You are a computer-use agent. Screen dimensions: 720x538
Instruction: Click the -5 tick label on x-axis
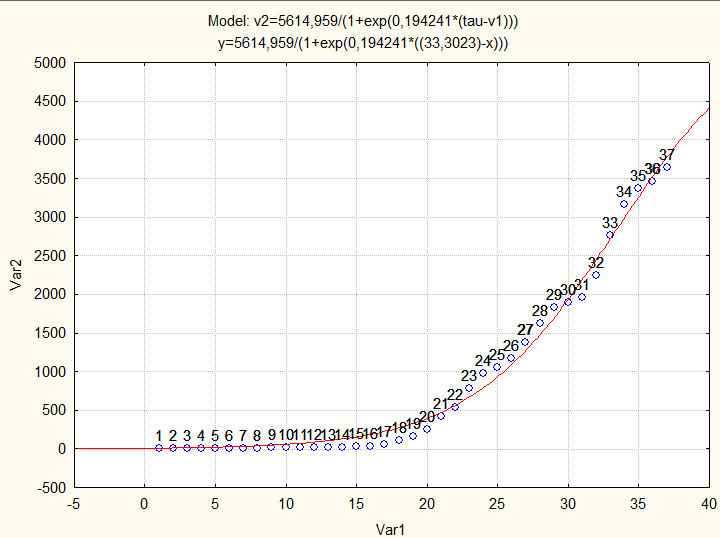point(74,503)
